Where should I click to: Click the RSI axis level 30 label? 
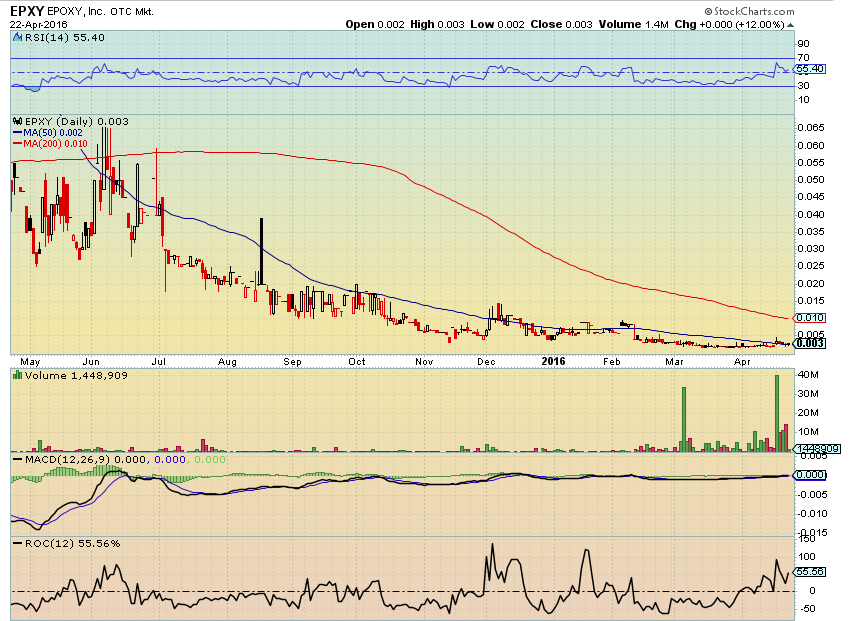point(803,86)
